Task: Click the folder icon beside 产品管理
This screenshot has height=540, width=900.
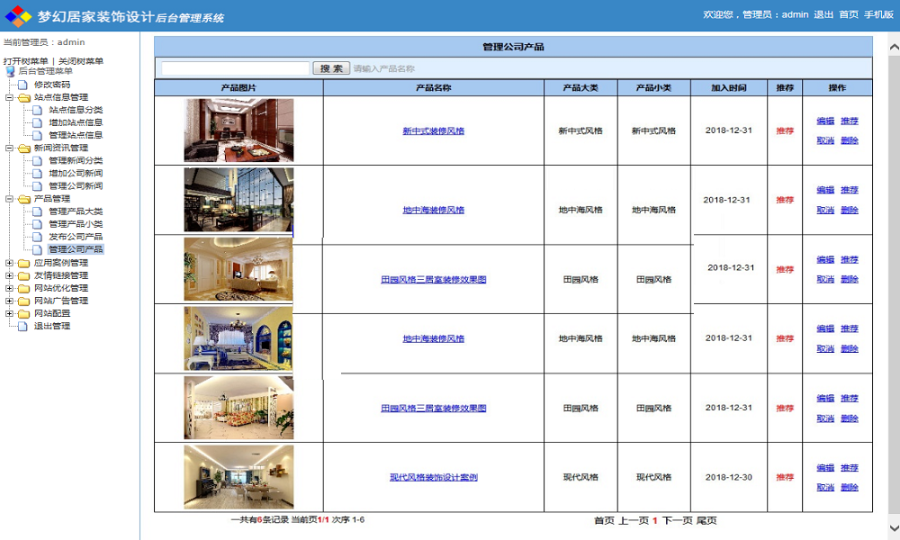Action: pos(24,199)
